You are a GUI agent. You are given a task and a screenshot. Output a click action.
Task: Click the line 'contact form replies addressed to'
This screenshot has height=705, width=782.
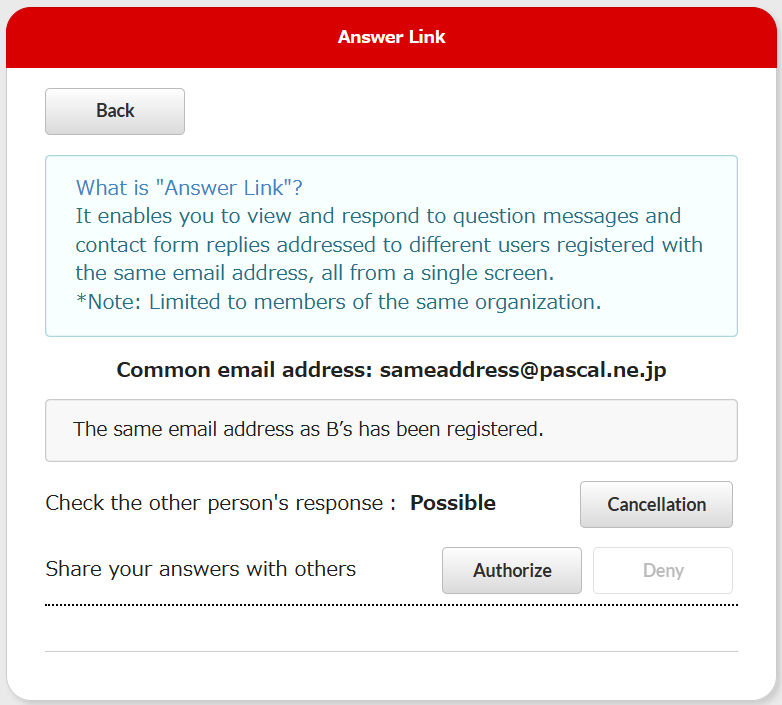pos(389,245)
